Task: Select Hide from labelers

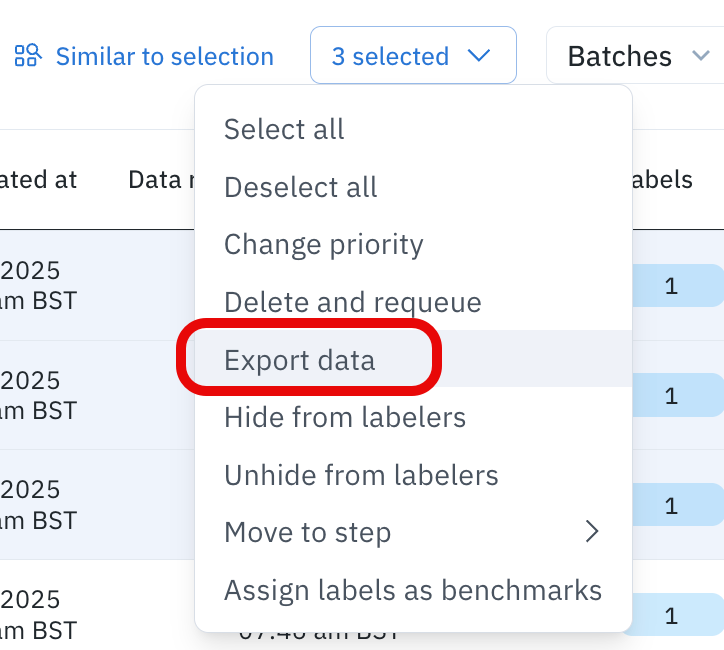Action: click(x=345, y=417)
